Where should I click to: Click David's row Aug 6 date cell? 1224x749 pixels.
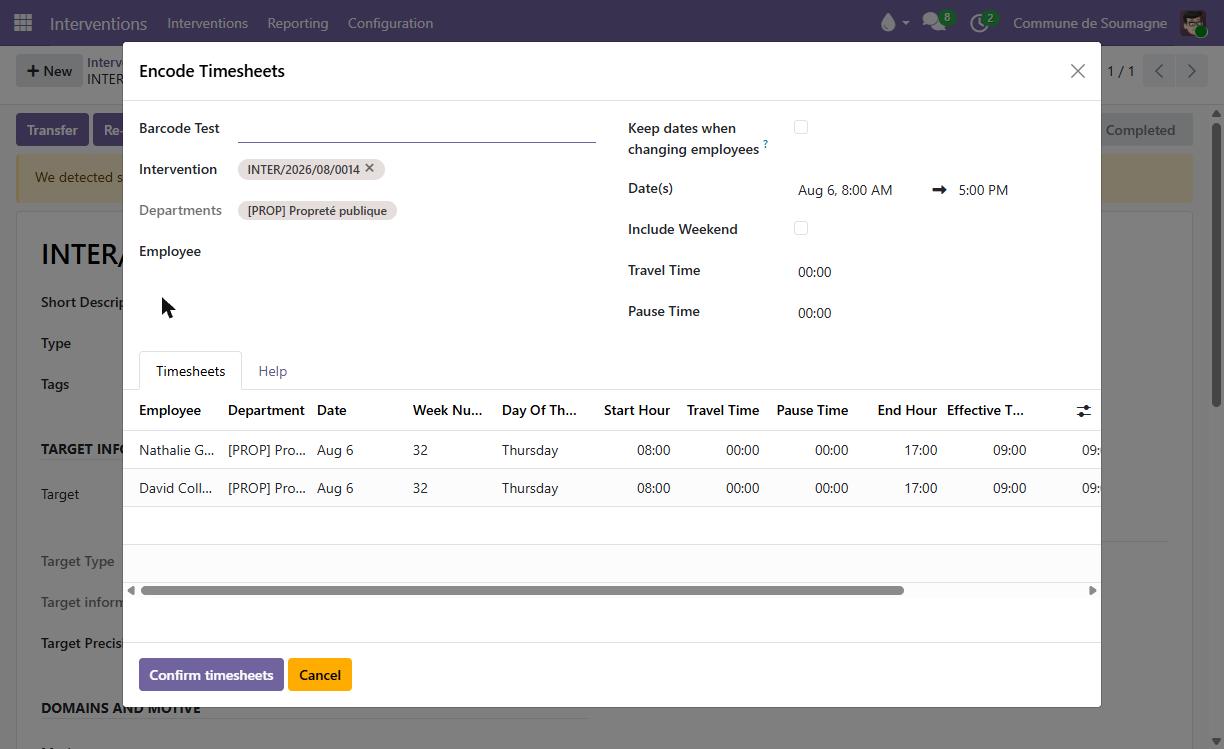pos(335,488)
